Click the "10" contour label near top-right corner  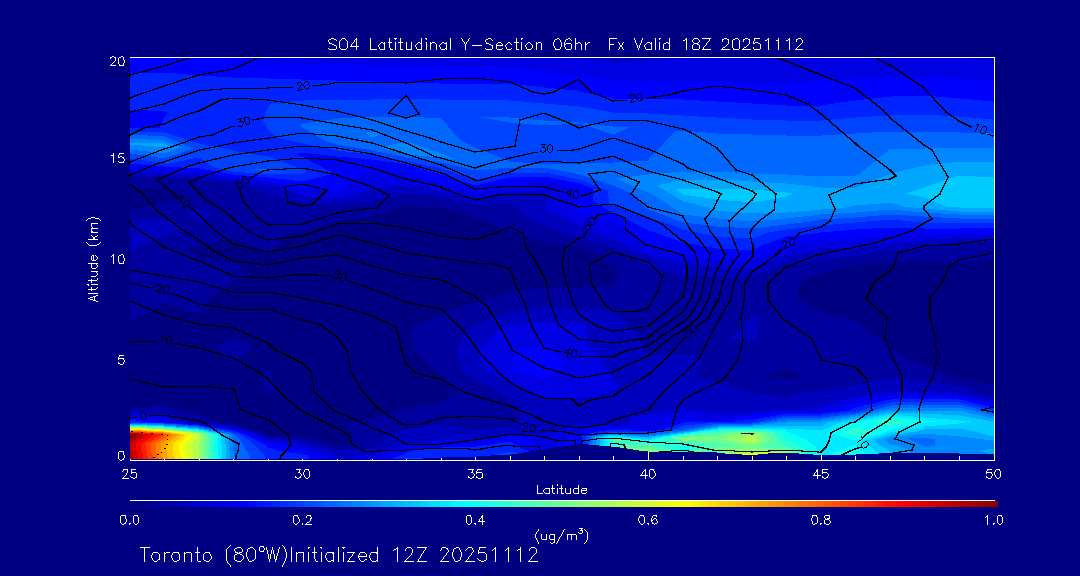[x=979, y=129]
